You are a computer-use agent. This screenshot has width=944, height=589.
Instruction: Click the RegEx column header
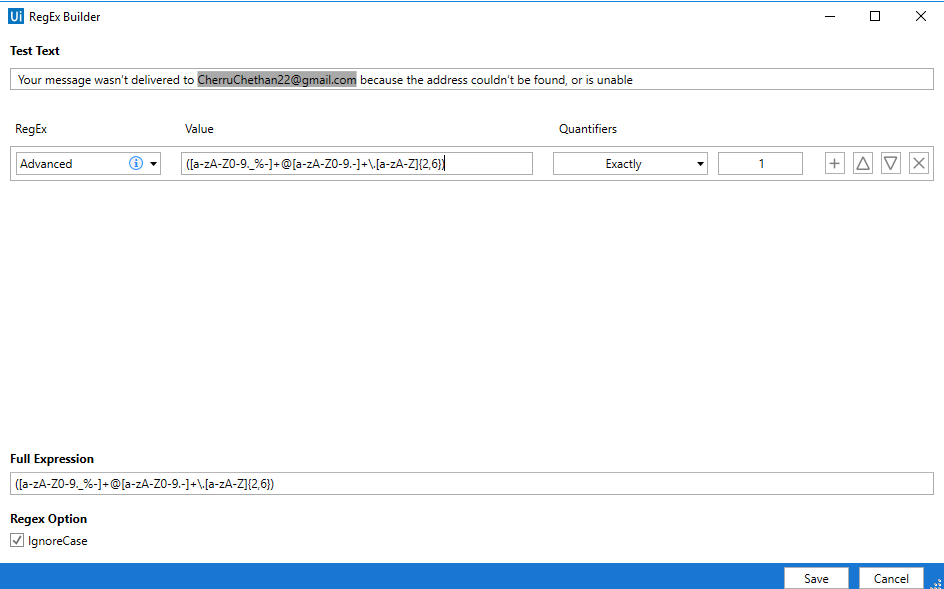pos(31,129)
